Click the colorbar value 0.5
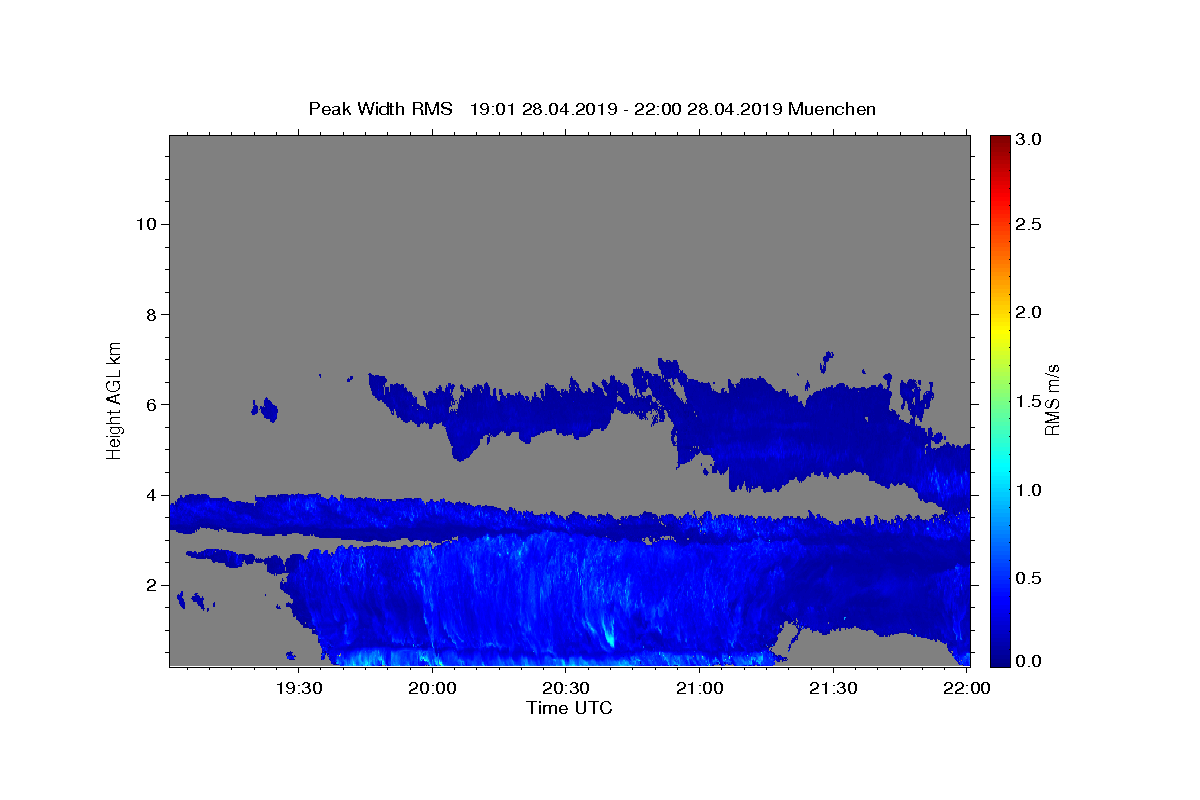This screenshot has width=1200, height=800. pos(1029,578)
